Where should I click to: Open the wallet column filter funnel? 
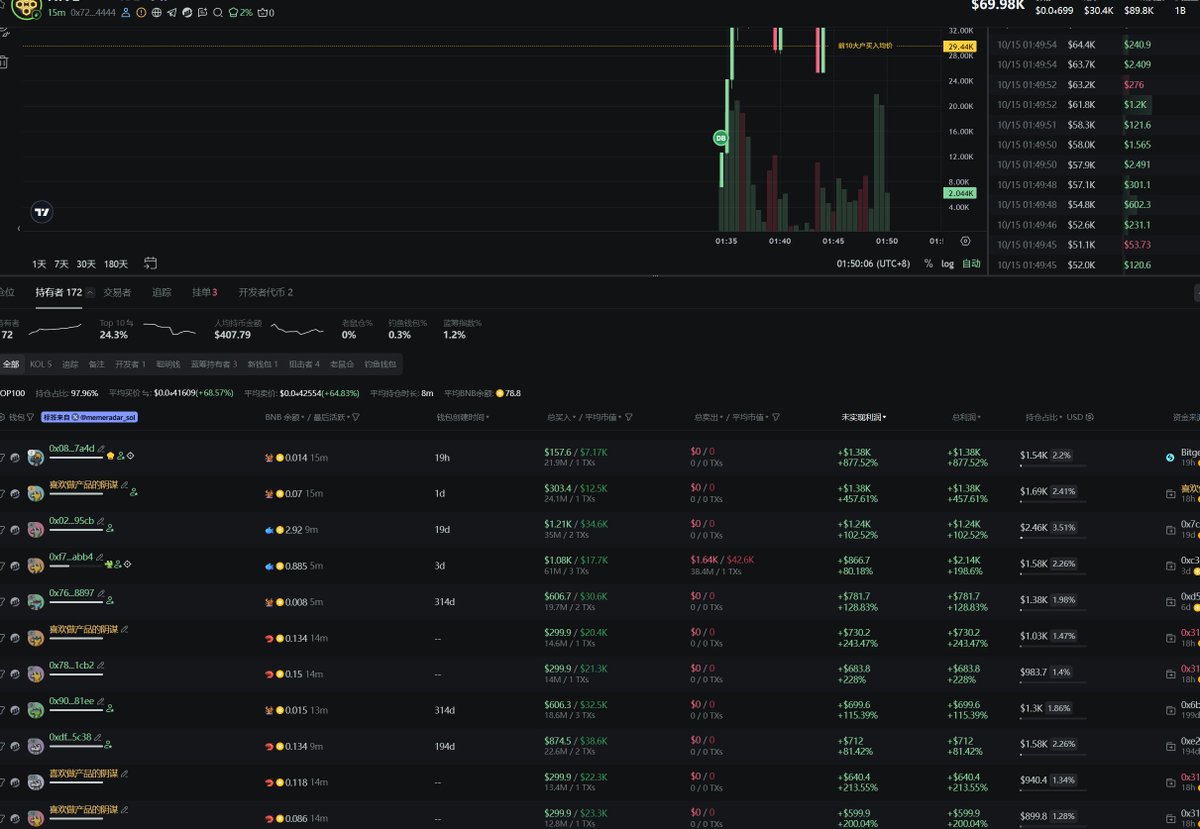[30, 417]
